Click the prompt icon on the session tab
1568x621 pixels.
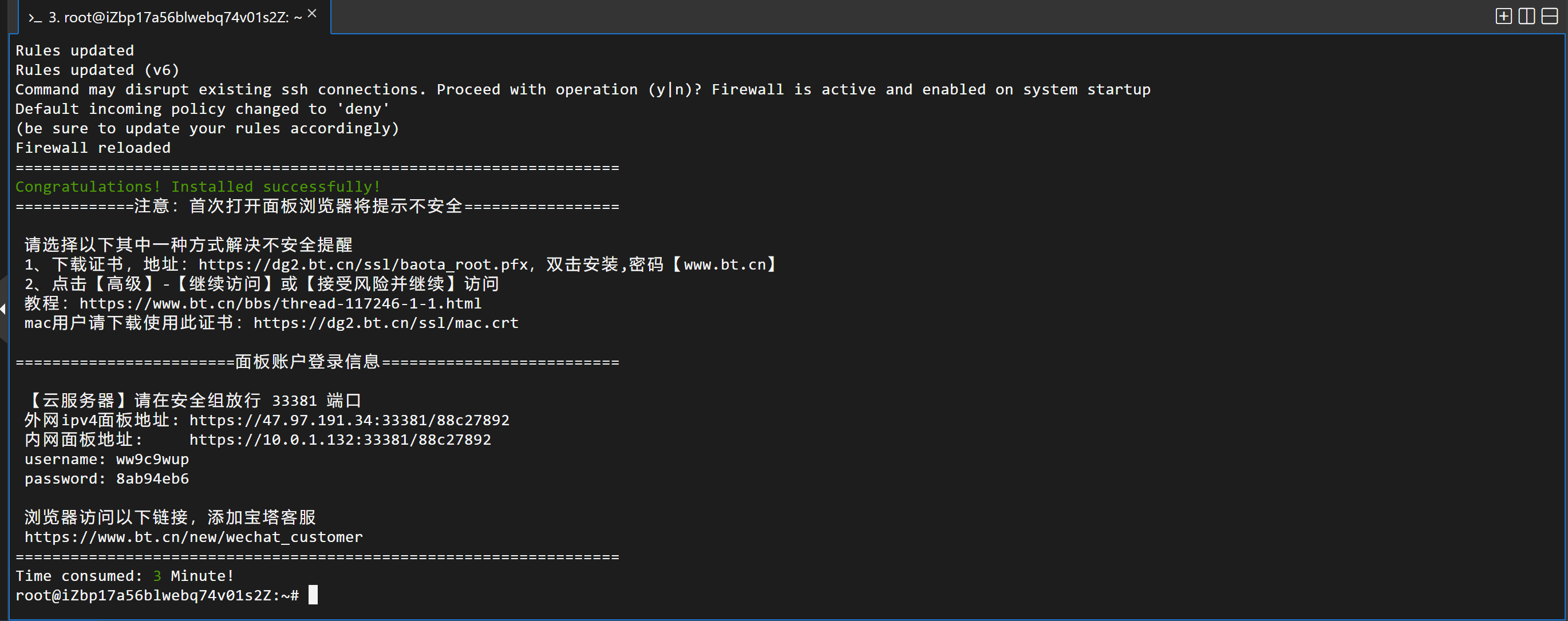(x=35, y=18)
